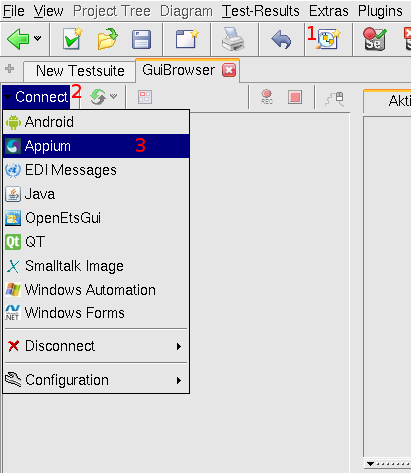Create new testsuite with checkmark icon

tap(72, 39)
